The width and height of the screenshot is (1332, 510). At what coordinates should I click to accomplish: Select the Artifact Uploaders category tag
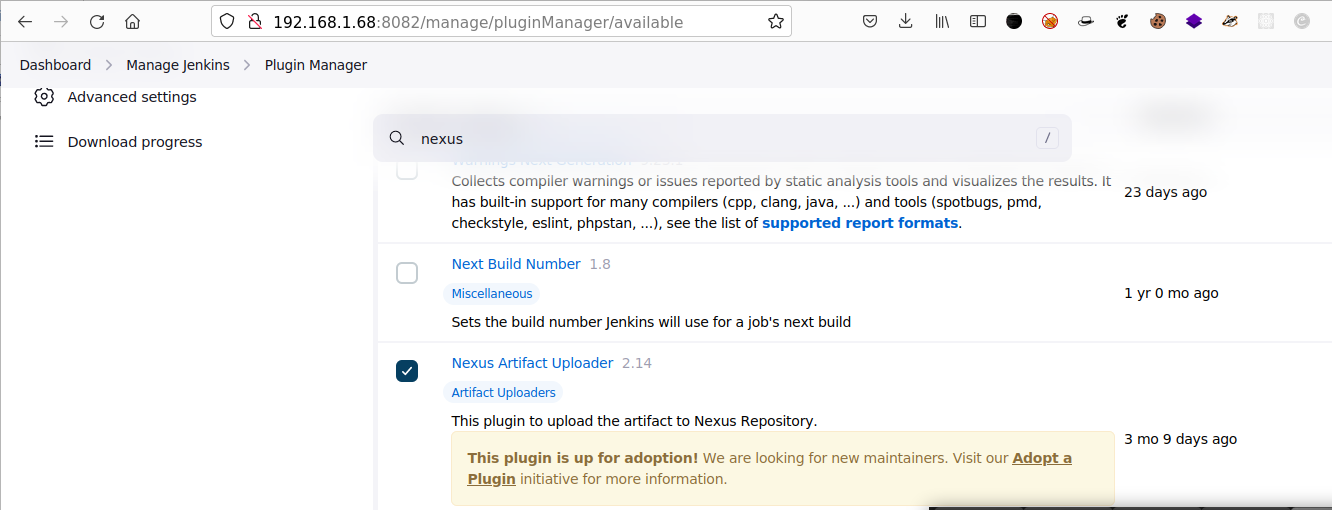pos(504,393)
